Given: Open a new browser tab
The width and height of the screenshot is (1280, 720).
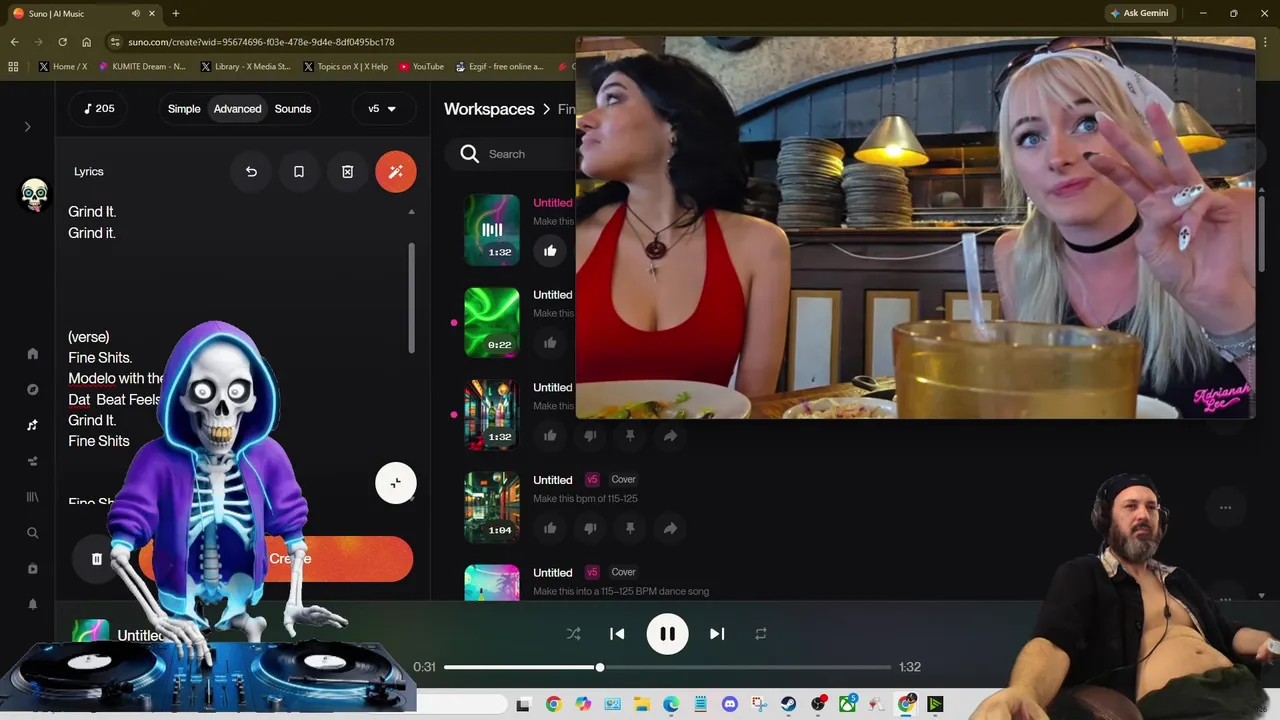Looking at the screenshot, I should tap(175, 13).
